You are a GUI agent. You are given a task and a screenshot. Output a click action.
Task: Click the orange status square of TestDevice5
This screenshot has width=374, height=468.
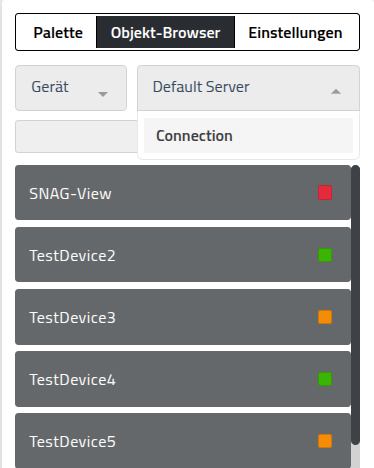(325, 441)
